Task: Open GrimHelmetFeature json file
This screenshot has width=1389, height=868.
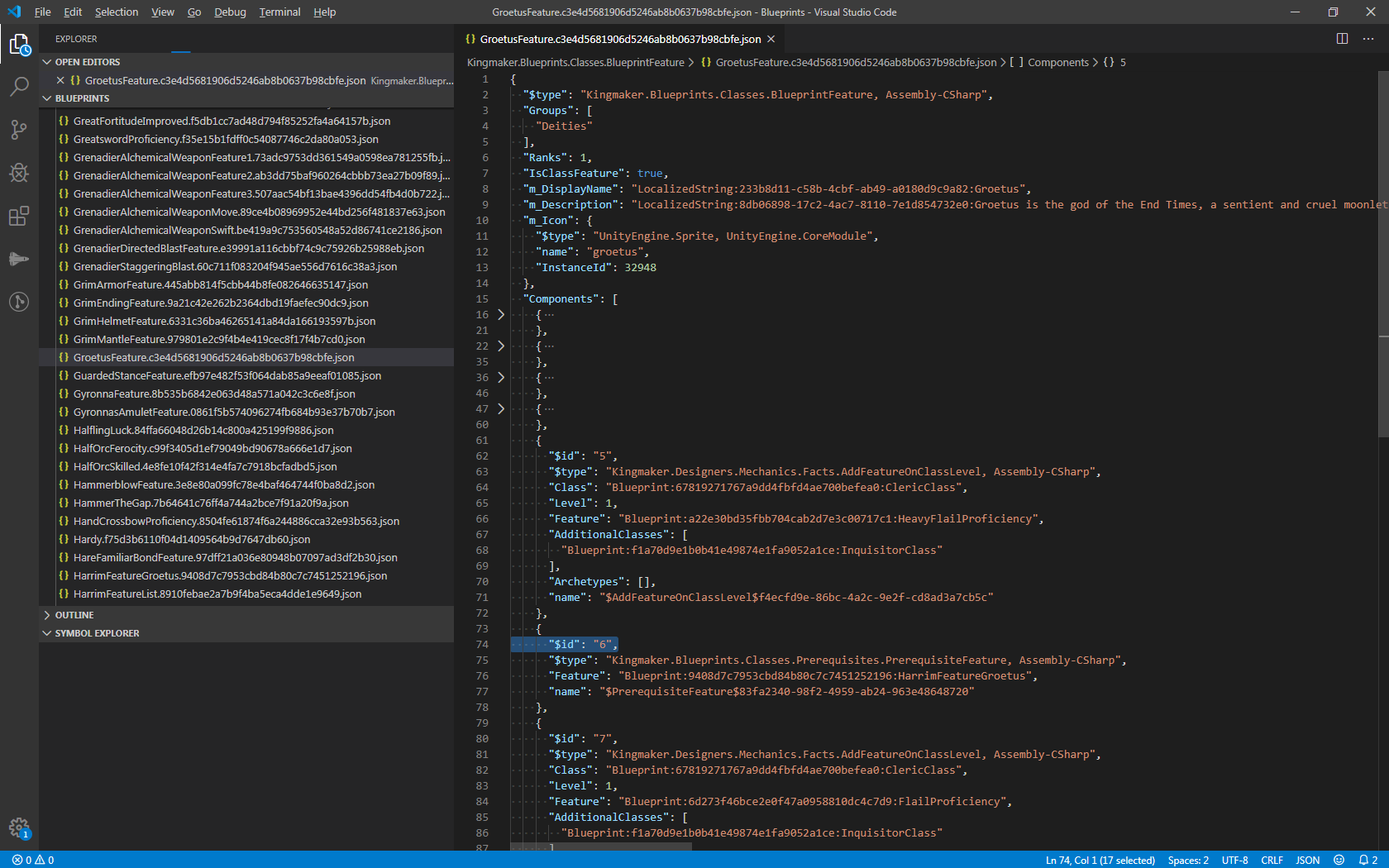Action: 246,322
